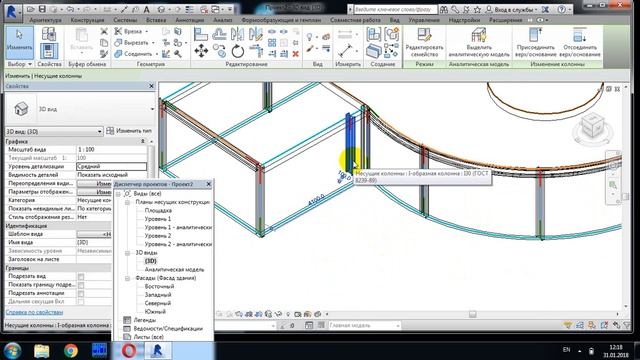Click Изменить button for Переопределения видимости
640x360 pixels.
click(94, 184)
